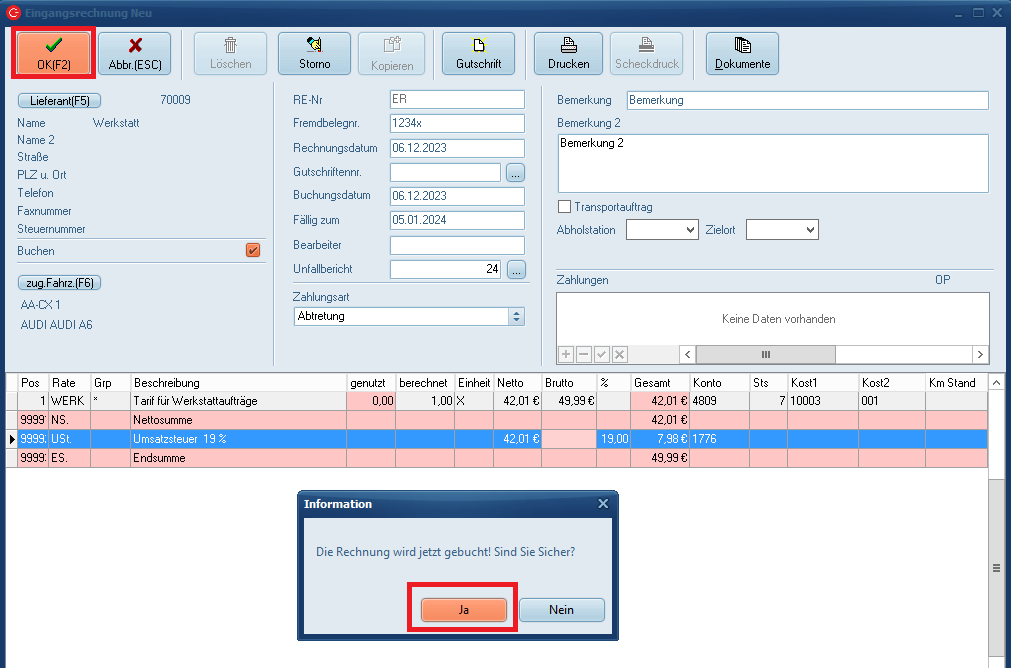Click Nein to cancel the booking
This screenshot has width=1011, height=668.
[561, 610]
